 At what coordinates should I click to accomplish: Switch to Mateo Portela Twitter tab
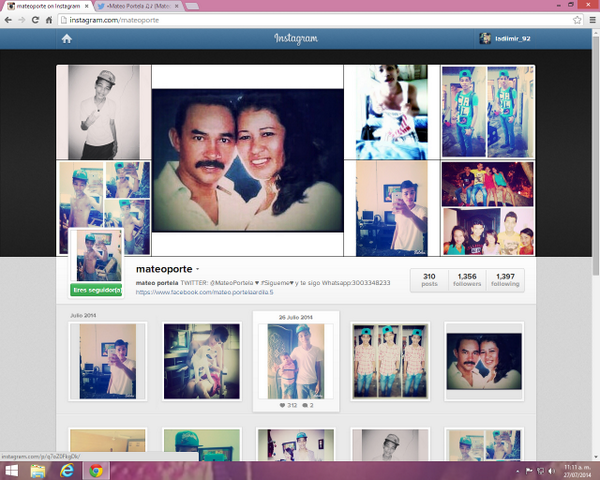pyautogui.click(x=139, y=6)
